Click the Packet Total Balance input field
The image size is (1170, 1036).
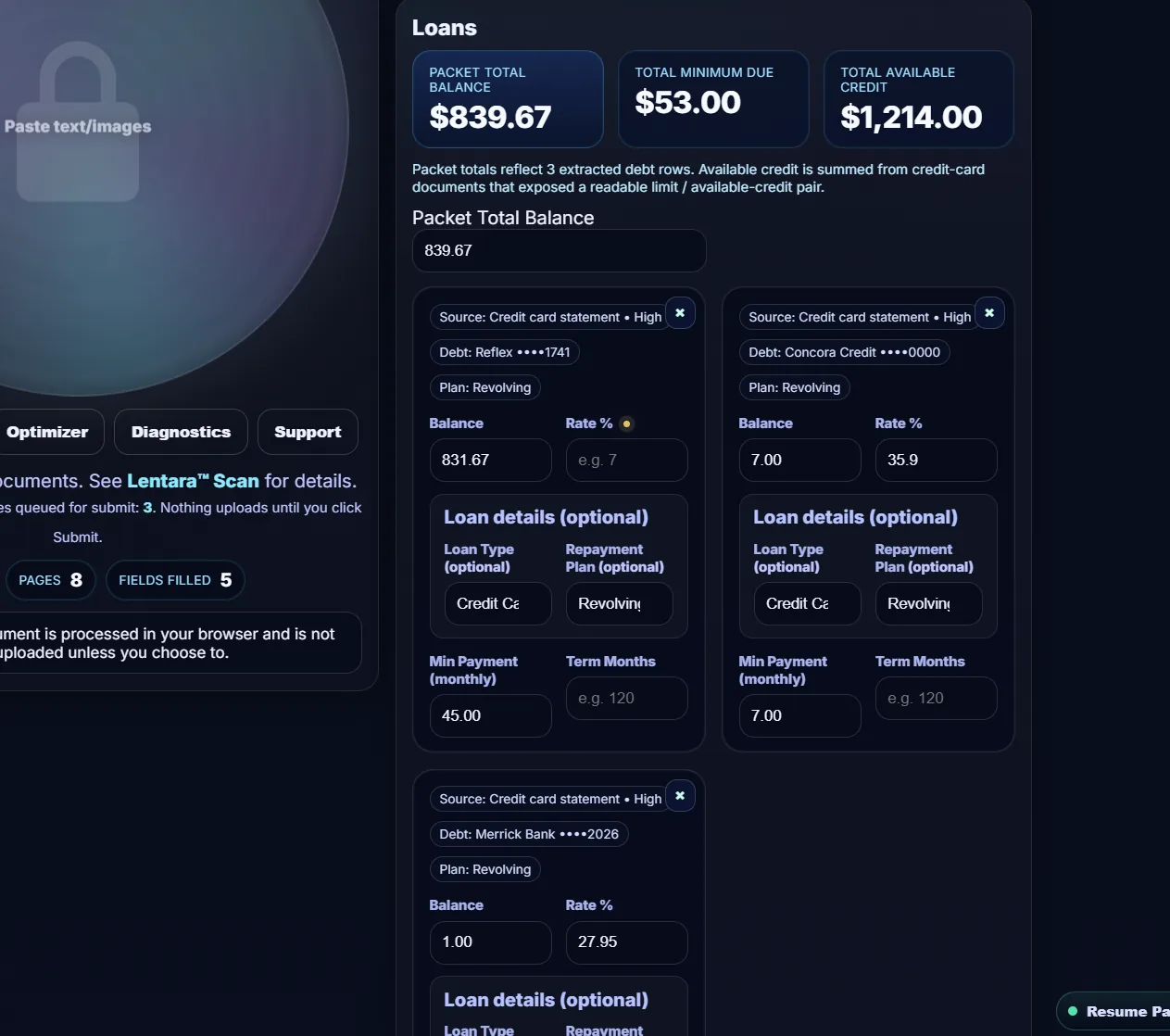point(559,250)
